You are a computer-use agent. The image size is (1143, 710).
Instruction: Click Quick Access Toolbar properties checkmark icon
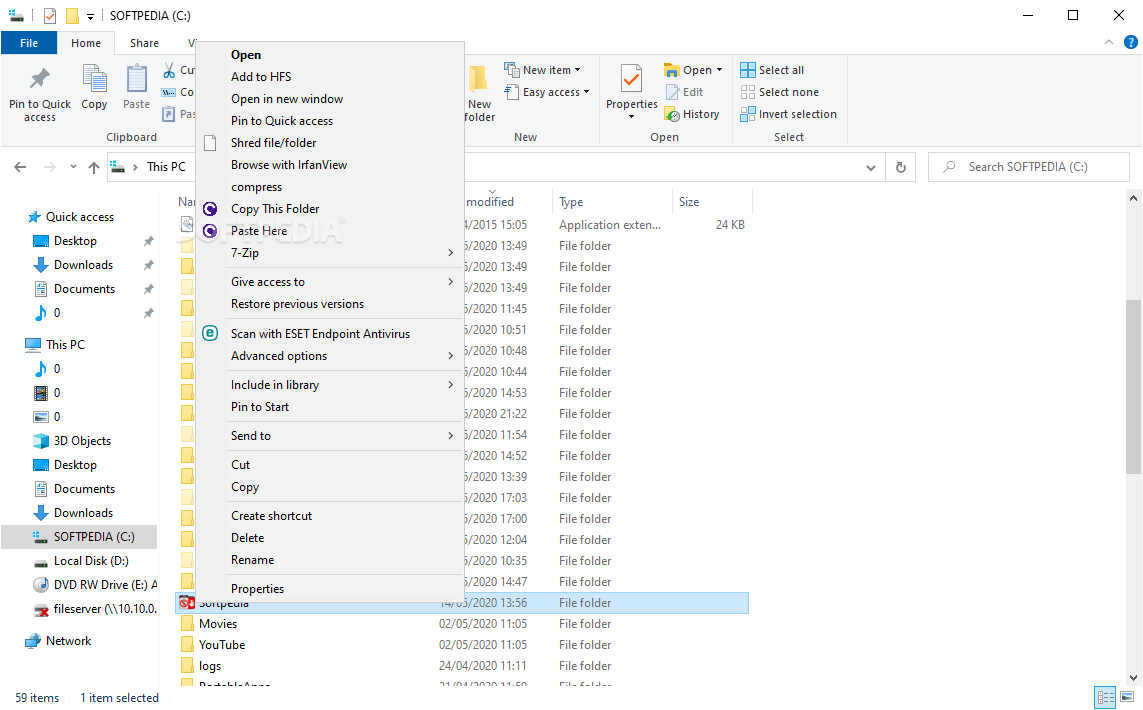tap(50, 15)
